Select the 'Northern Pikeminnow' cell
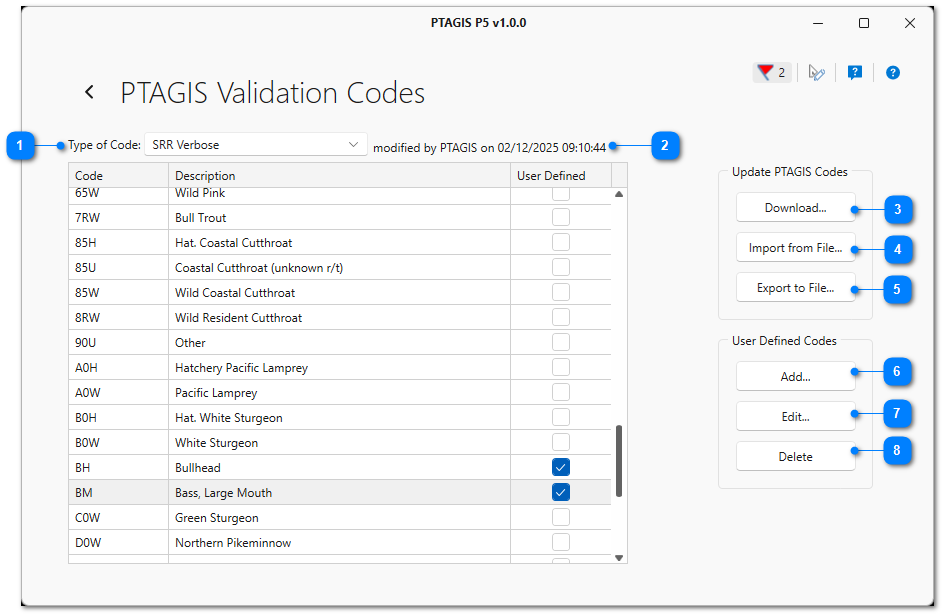Screen dimensions: 944x616 point(340,543)
